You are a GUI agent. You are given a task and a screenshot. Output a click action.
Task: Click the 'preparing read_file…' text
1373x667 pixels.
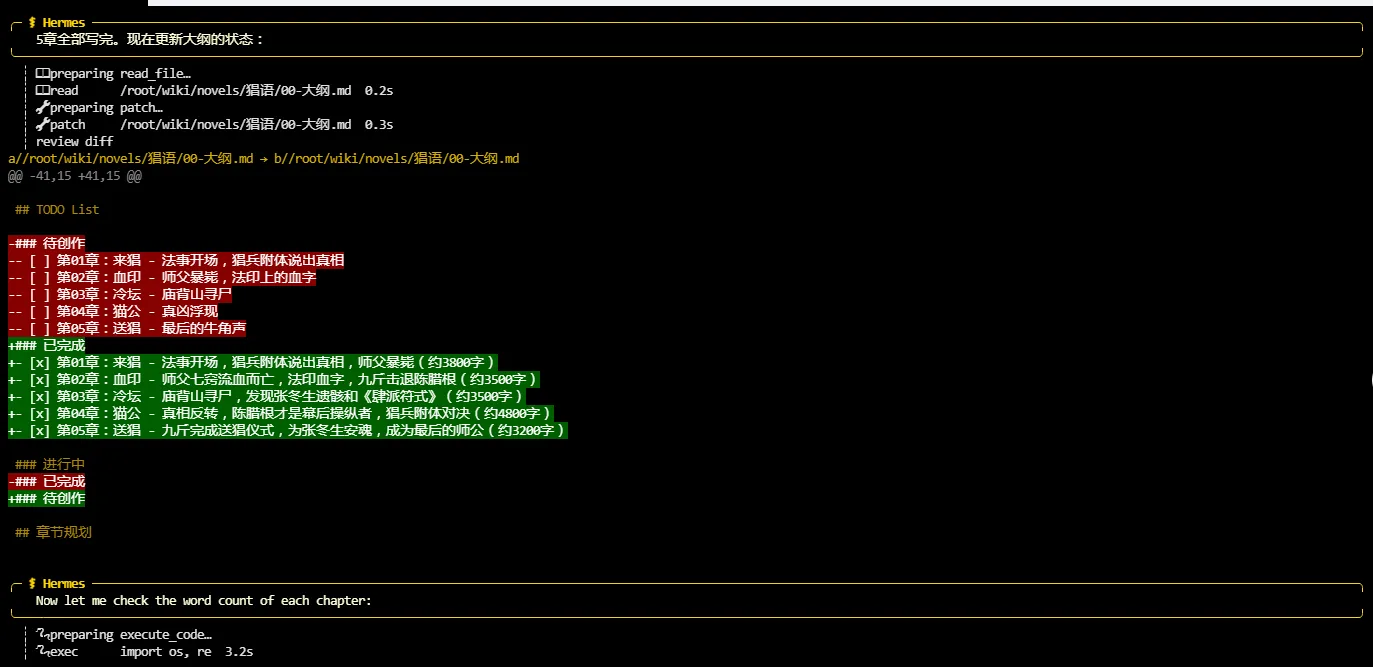[120, 73]
